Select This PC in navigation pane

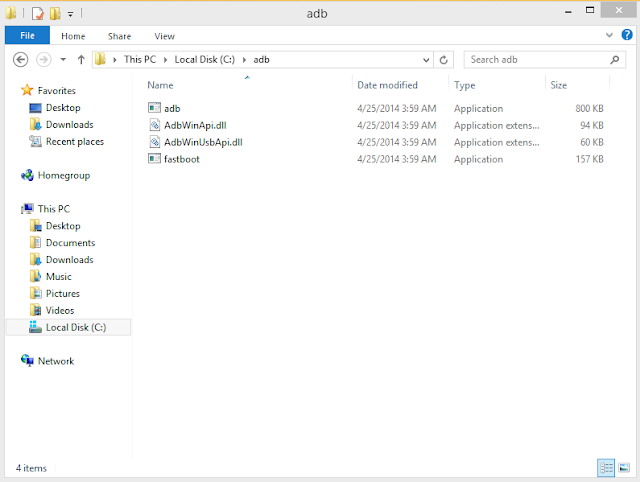tap(54, 209)
